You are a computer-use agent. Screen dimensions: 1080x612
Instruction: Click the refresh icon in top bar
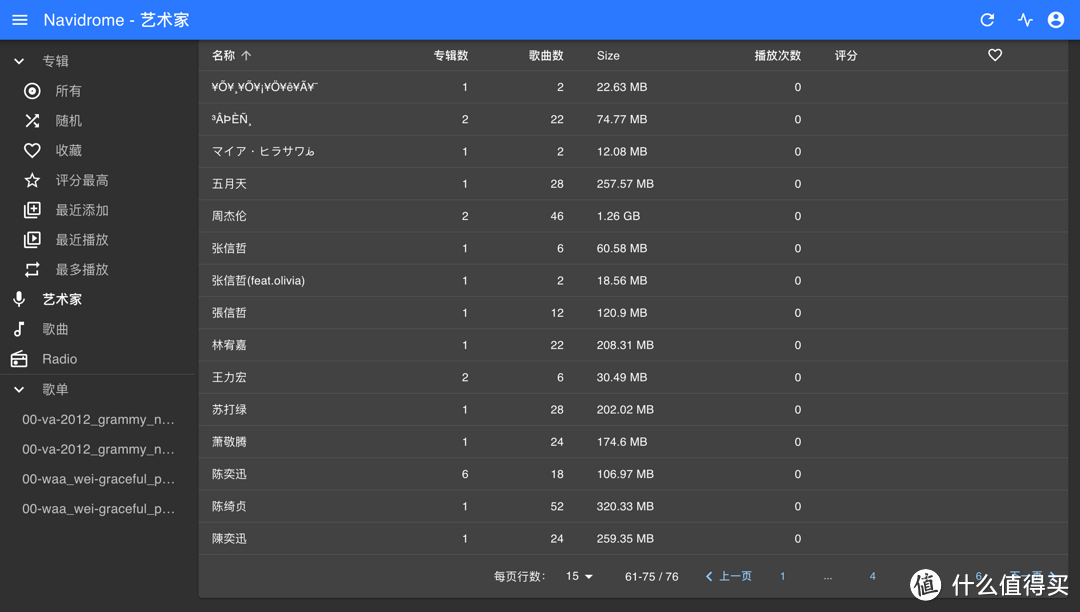[x=987, y=20]
